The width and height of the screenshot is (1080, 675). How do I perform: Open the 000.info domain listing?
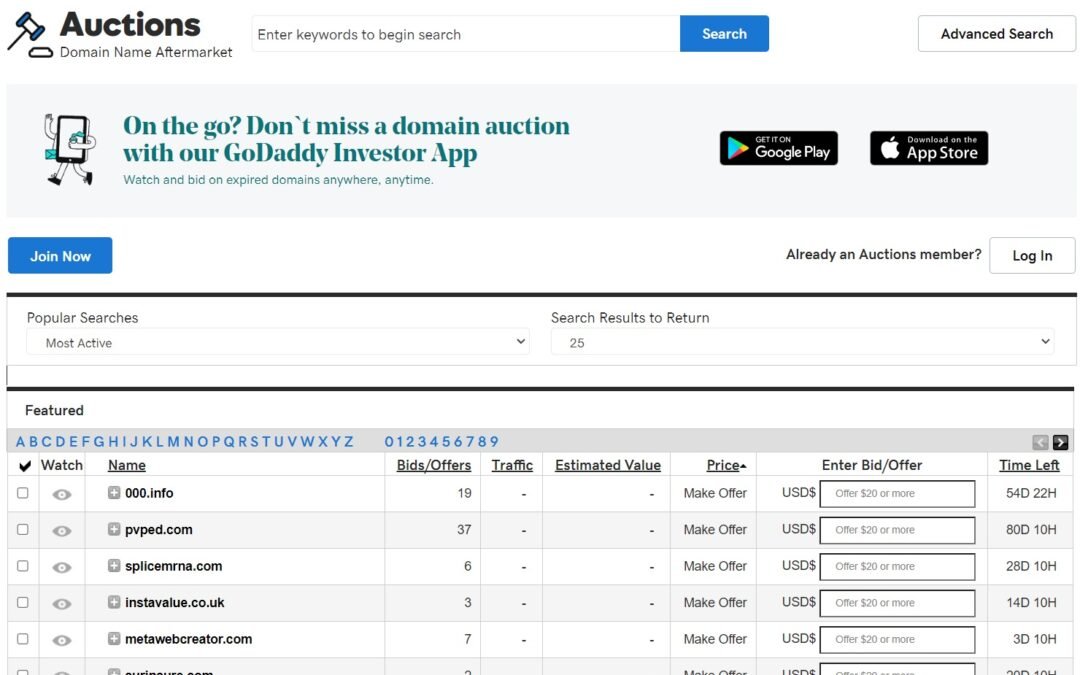[149, 493]
